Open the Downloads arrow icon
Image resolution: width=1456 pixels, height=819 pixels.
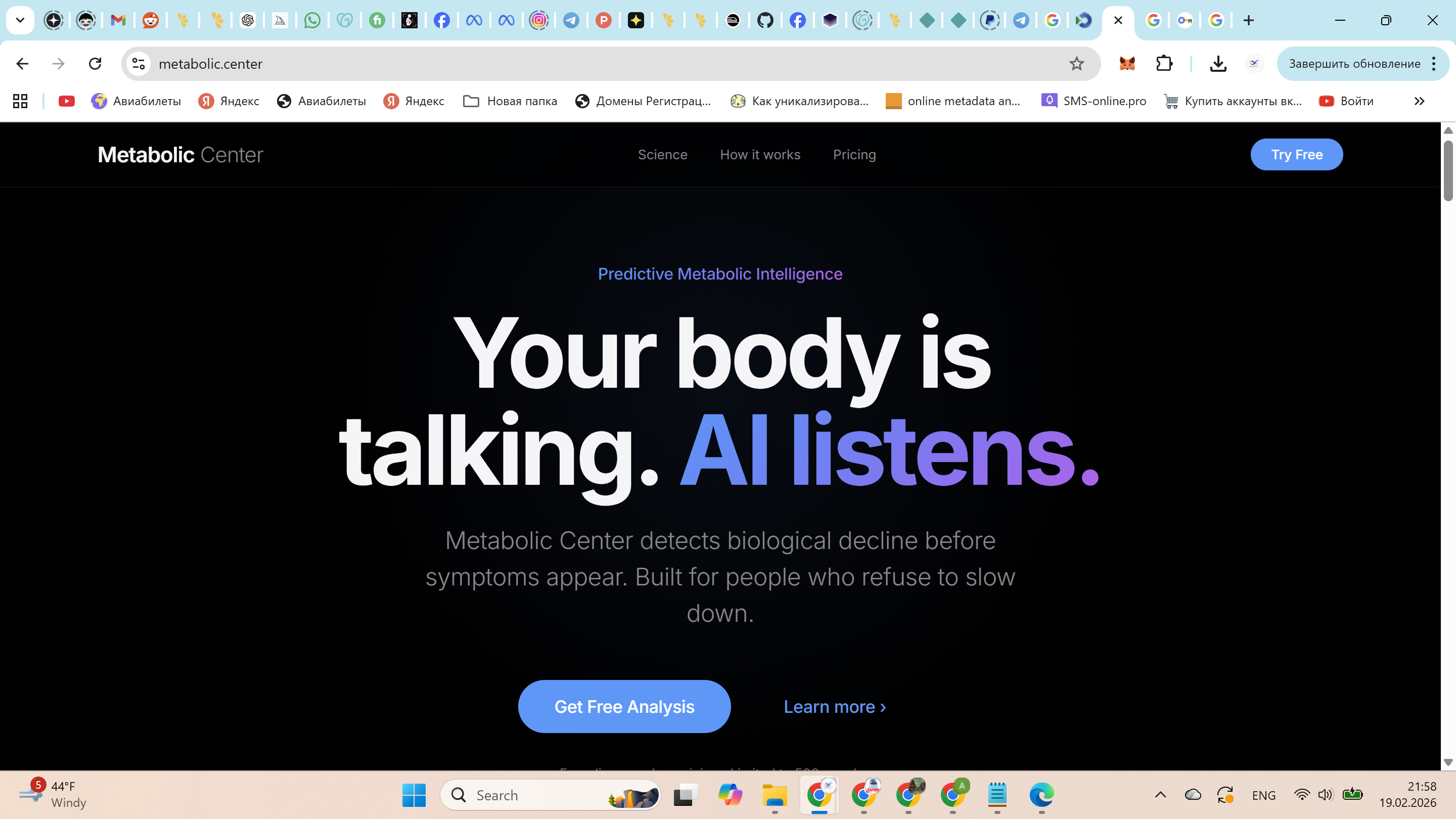[x=1218, y=64]
